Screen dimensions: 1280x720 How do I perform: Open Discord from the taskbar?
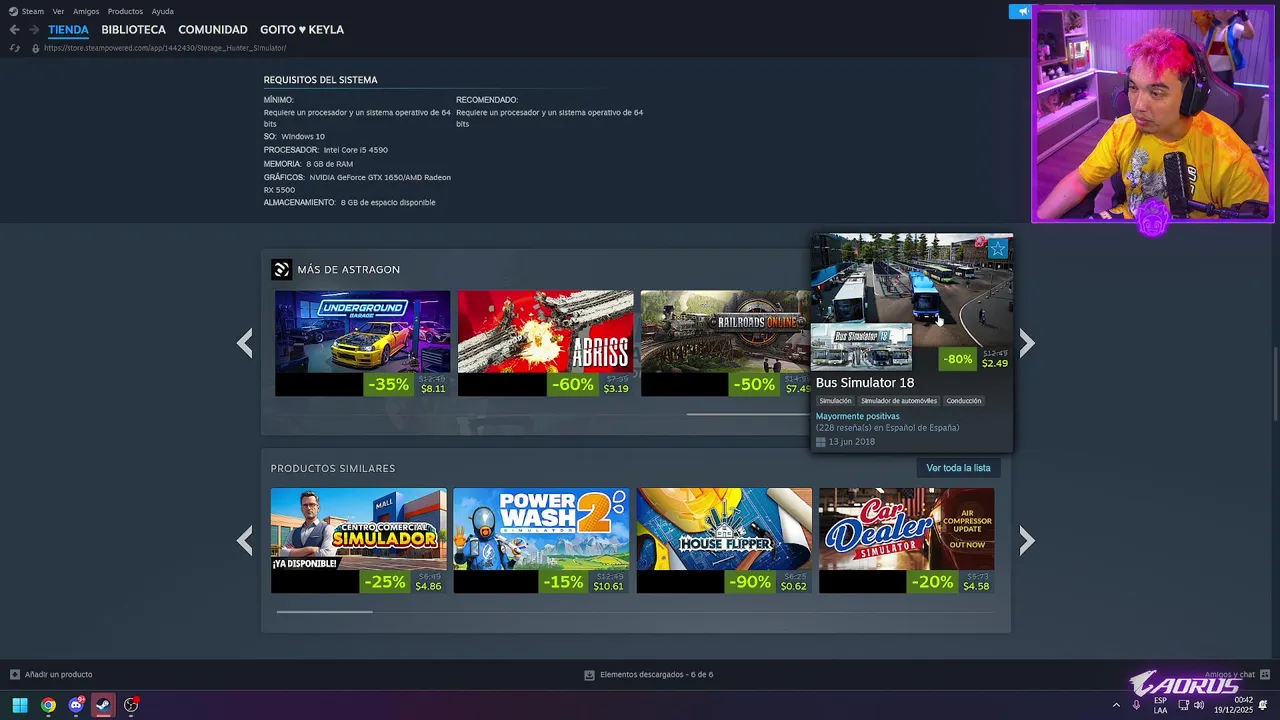point(76,705)
